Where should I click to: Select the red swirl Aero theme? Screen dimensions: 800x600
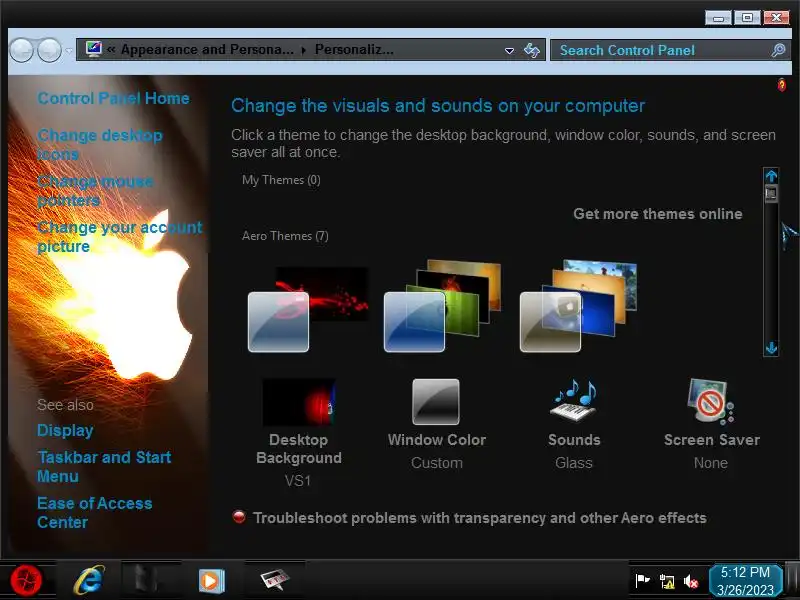308,309
